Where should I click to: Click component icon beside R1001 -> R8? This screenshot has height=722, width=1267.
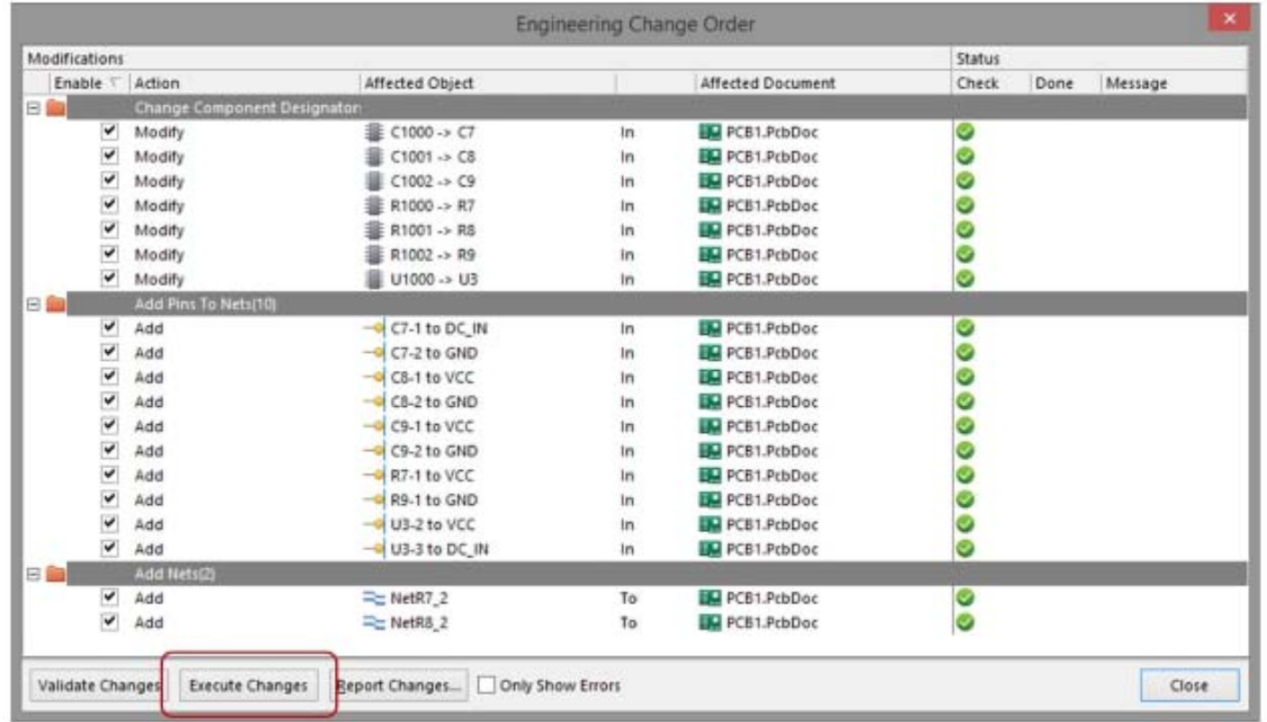coord(375,230)
